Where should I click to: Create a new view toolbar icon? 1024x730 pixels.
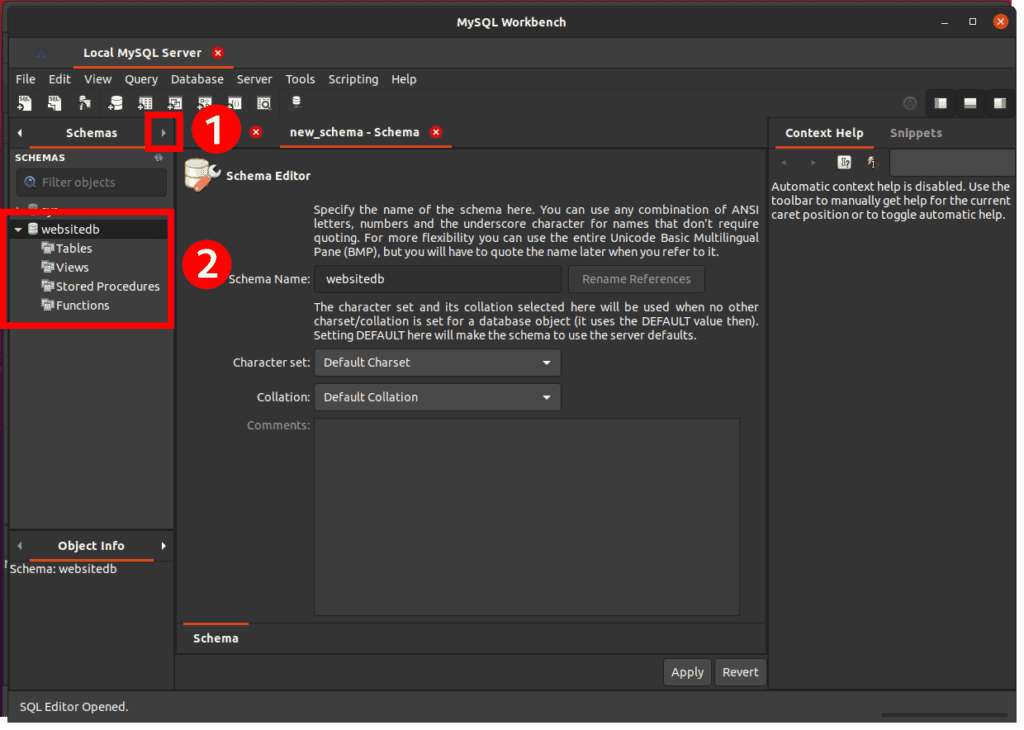(175, 103)
